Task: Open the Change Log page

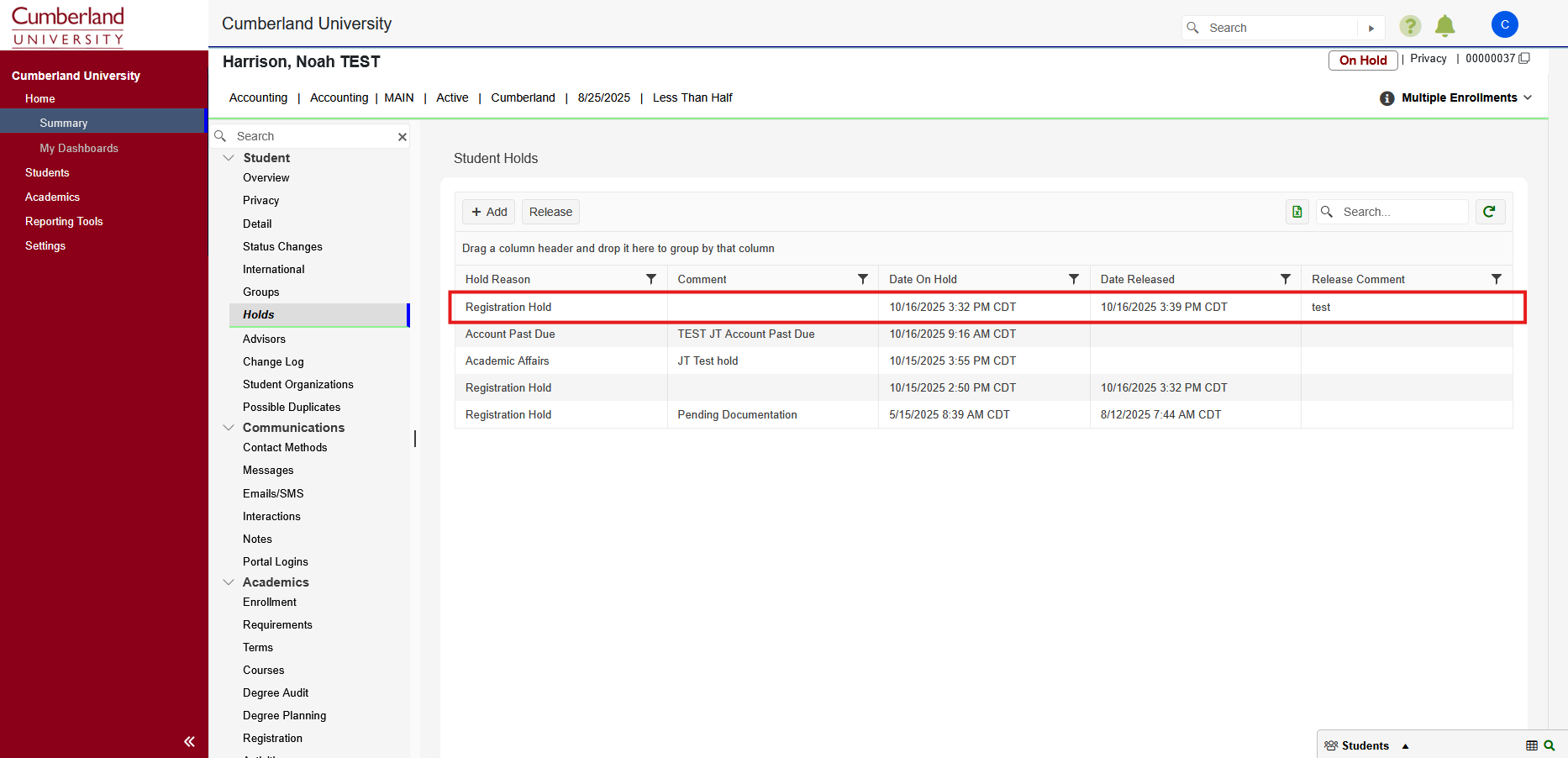Action: [273, 361]
